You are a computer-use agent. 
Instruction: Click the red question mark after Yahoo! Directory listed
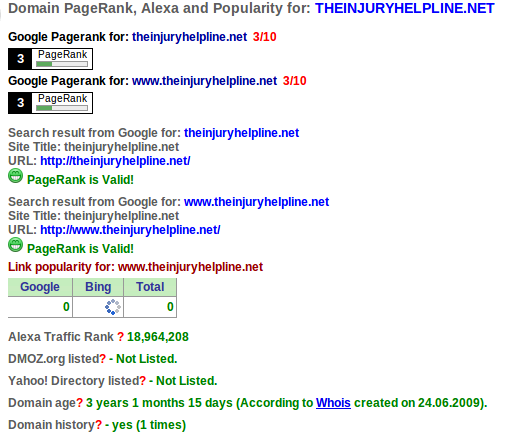pos(143,381)
